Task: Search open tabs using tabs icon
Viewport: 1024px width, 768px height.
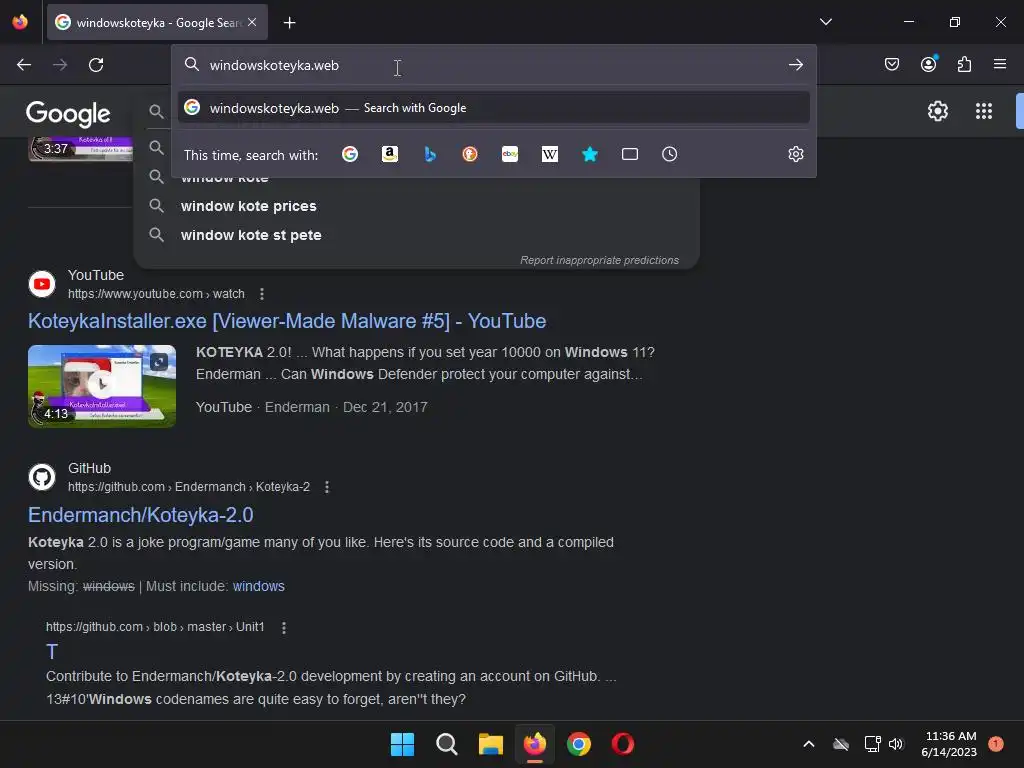Action: pos(630,154)
